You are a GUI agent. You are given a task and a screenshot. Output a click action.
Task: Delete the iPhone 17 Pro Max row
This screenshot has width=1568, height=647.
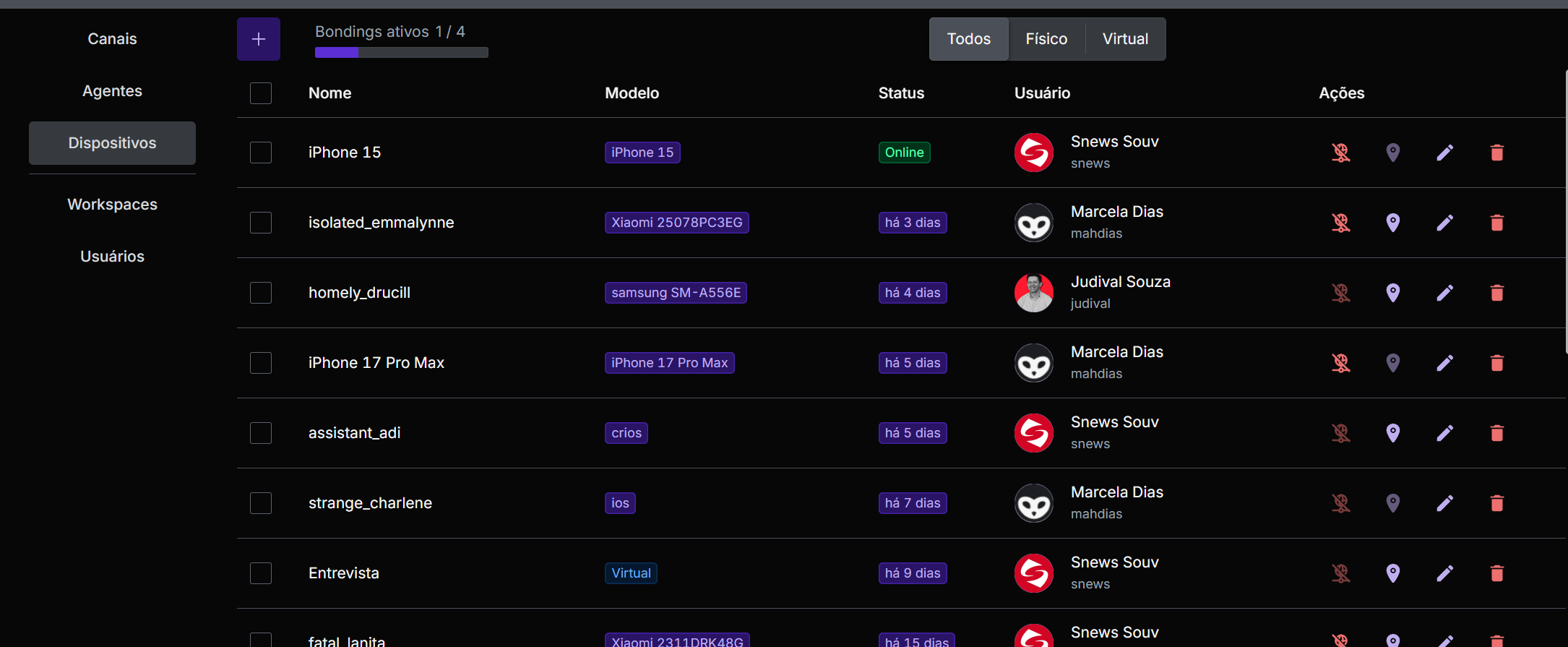point(1497,363)
